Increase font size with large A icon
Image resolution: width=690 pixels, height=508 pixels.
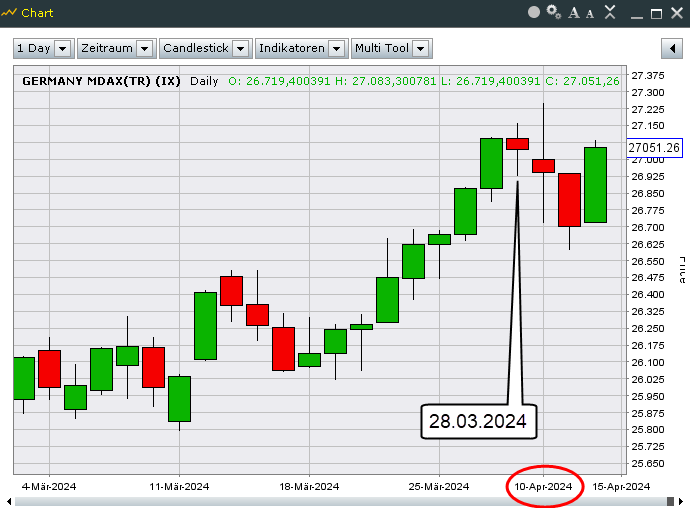click(x=573, y=13)
